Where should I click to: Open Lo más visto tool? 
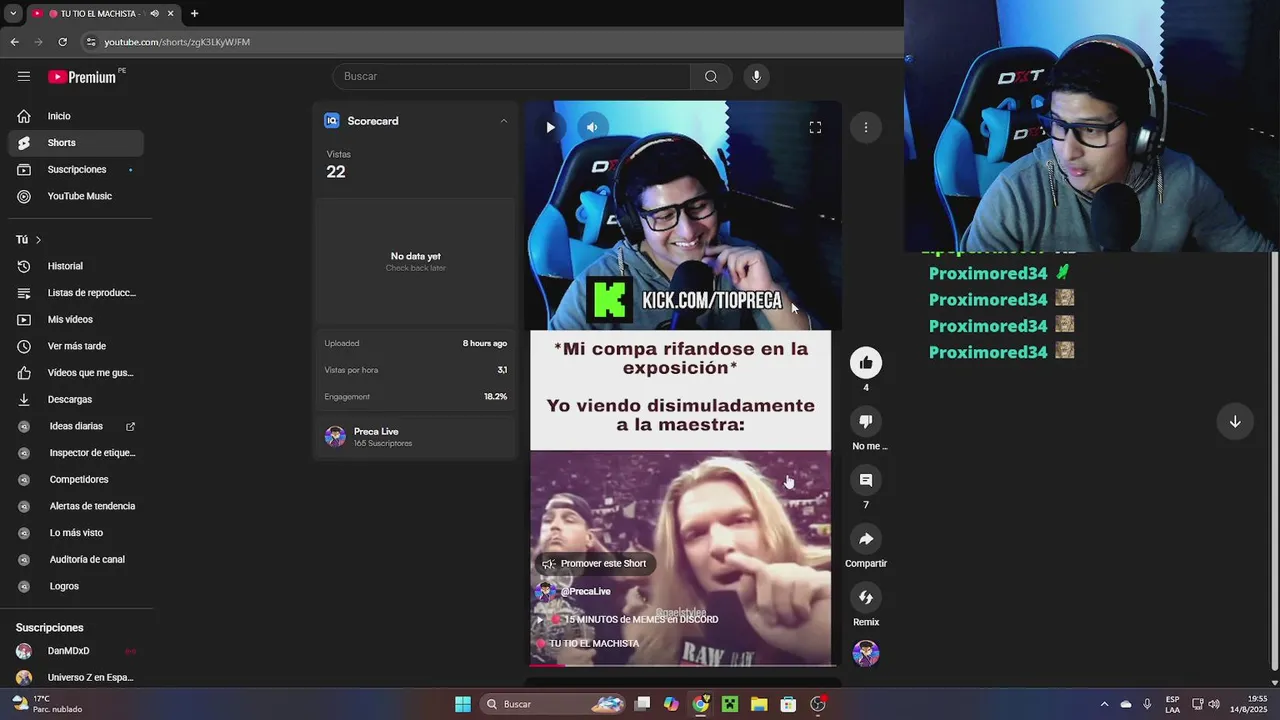(x=76, y=533)
